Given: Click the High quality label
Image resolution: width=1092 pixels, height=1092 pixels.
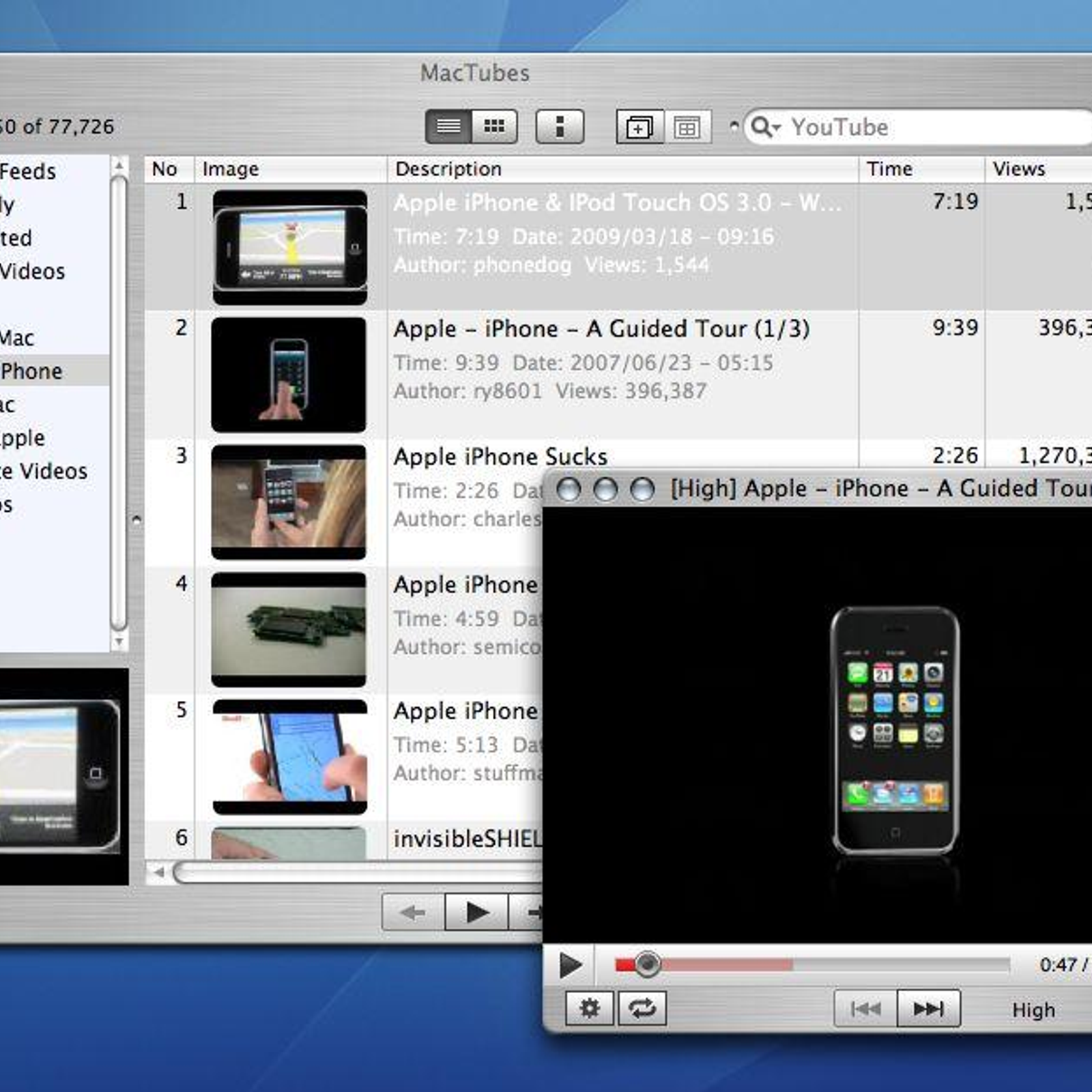Looking at the screenshot, I should click(1033, 1010).
